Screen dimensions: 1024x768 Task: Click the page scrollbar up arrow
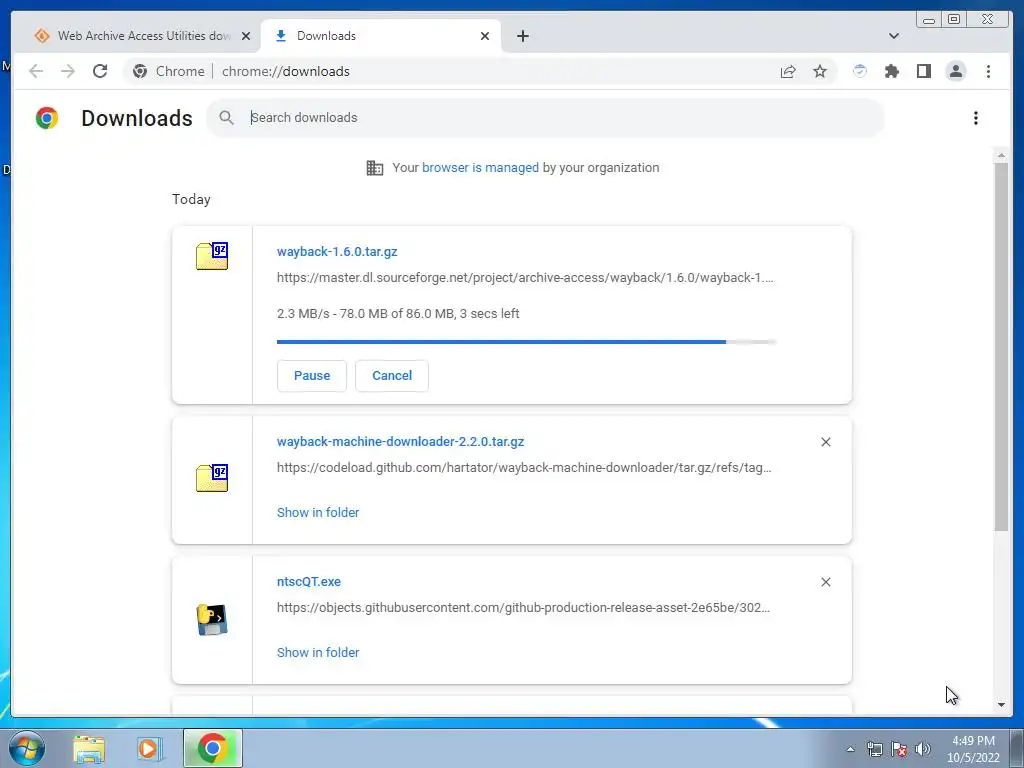[x=1001, y=155]
